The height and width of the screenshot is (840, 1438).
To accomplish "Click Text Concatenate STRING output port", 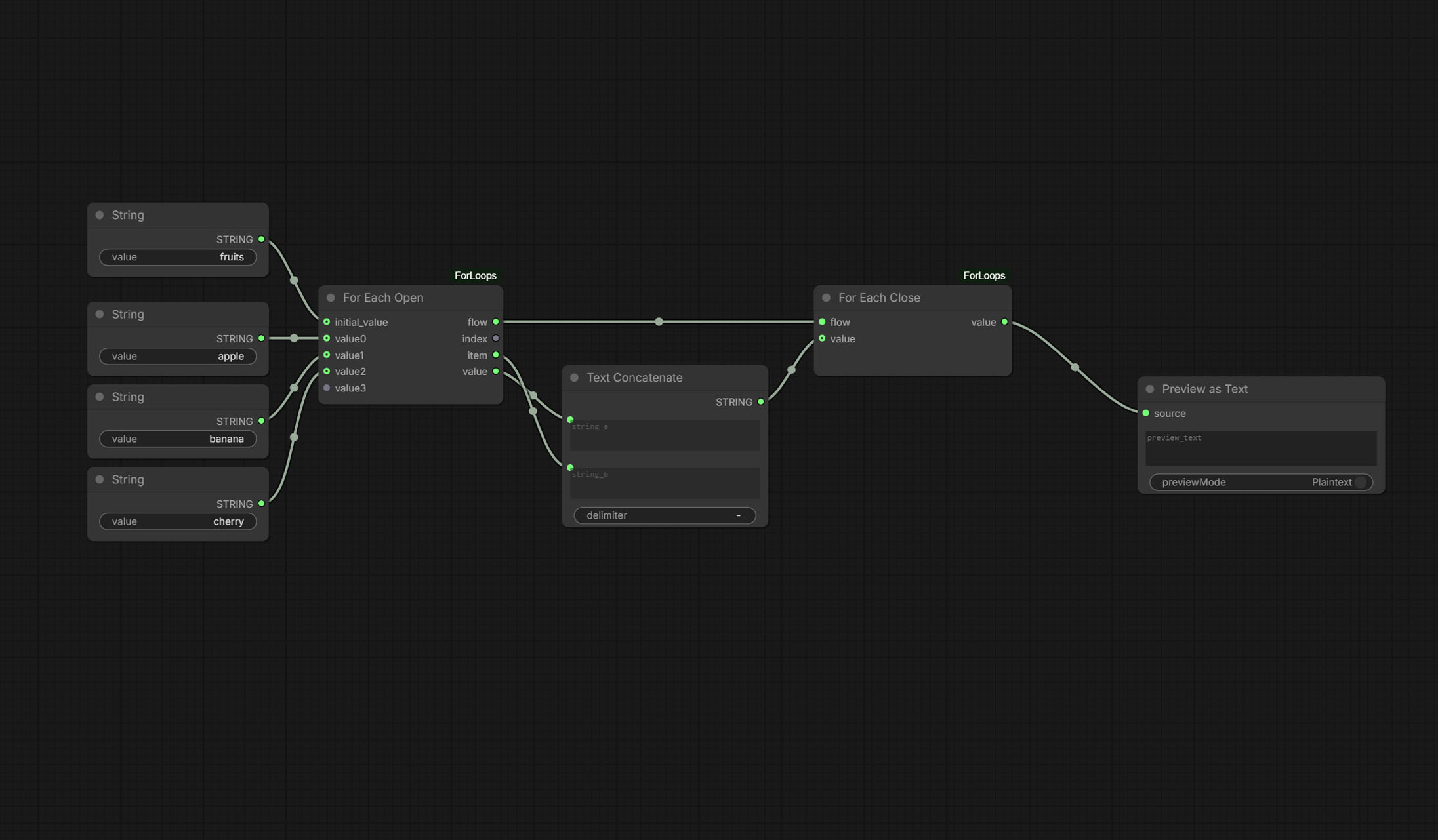I will [761, 402].
